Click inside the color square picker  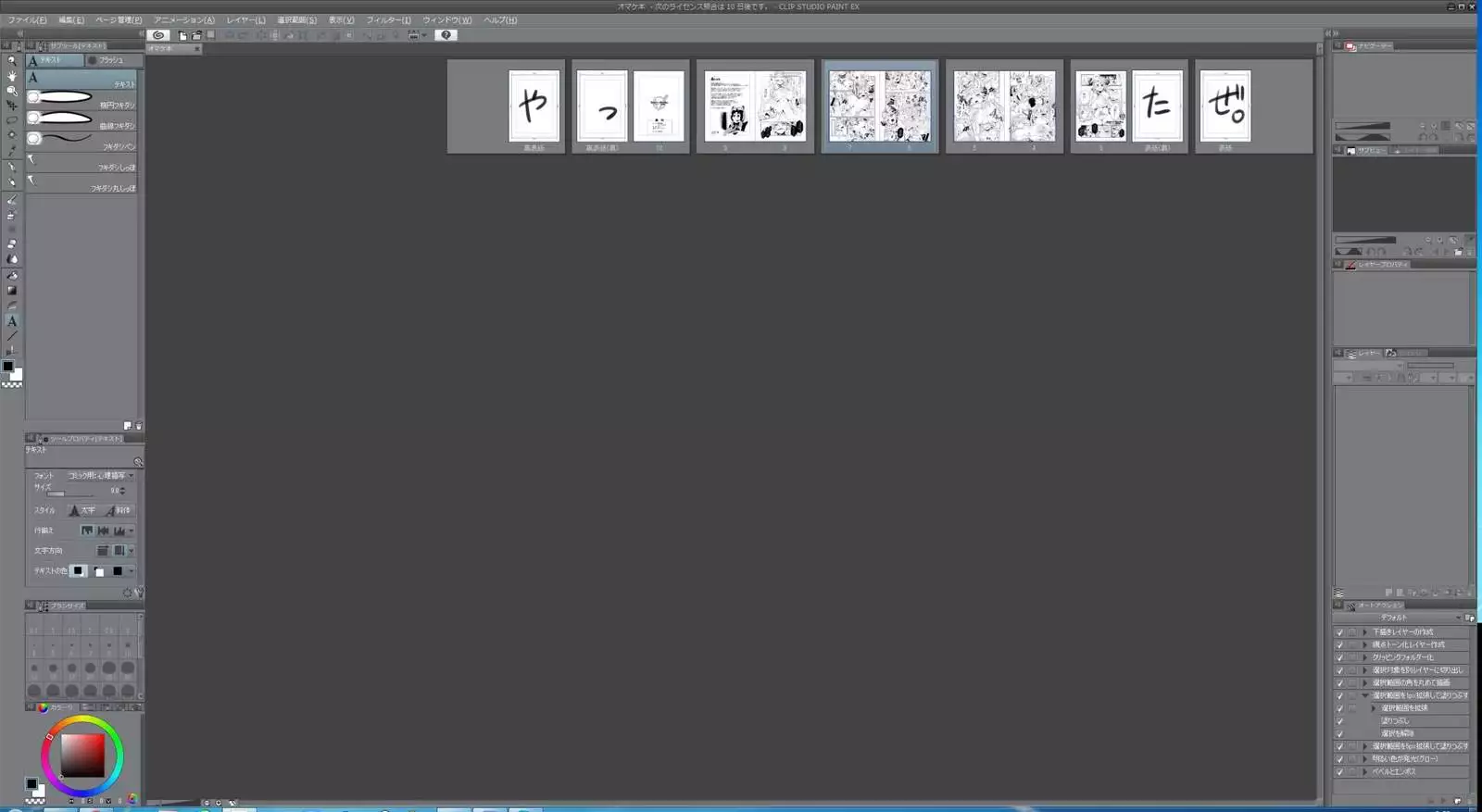click(x=82, y=756)
